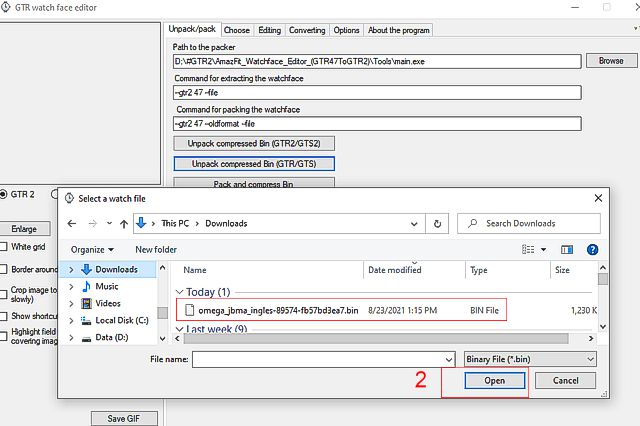Switch to the Options tab
640x426 pixels.
pos(346,30)
